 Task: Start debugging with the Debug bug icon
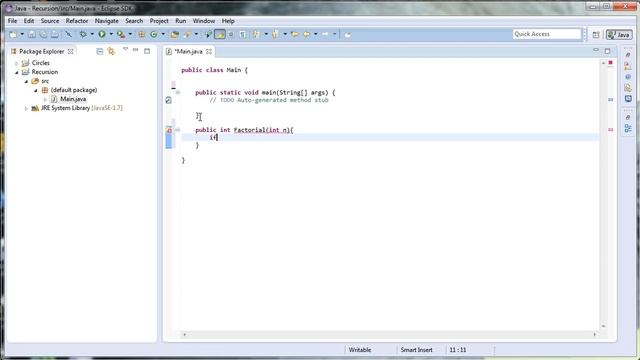click(x=83, y=35)
